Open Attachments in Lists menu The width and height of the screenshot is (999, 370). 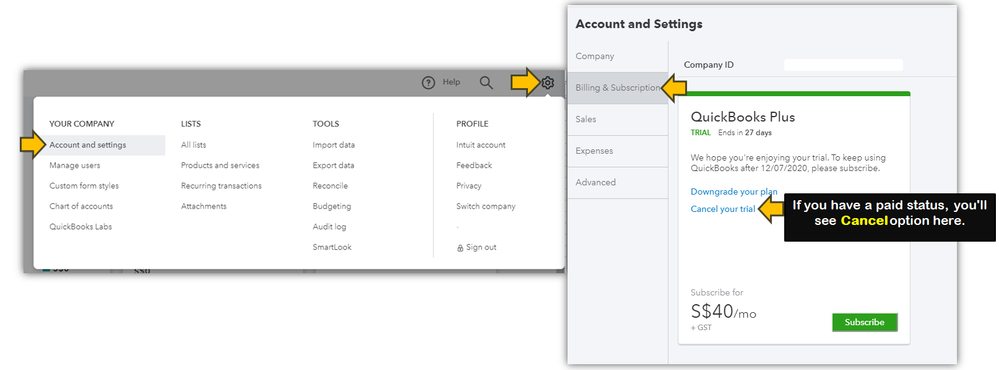pos(203,206)
